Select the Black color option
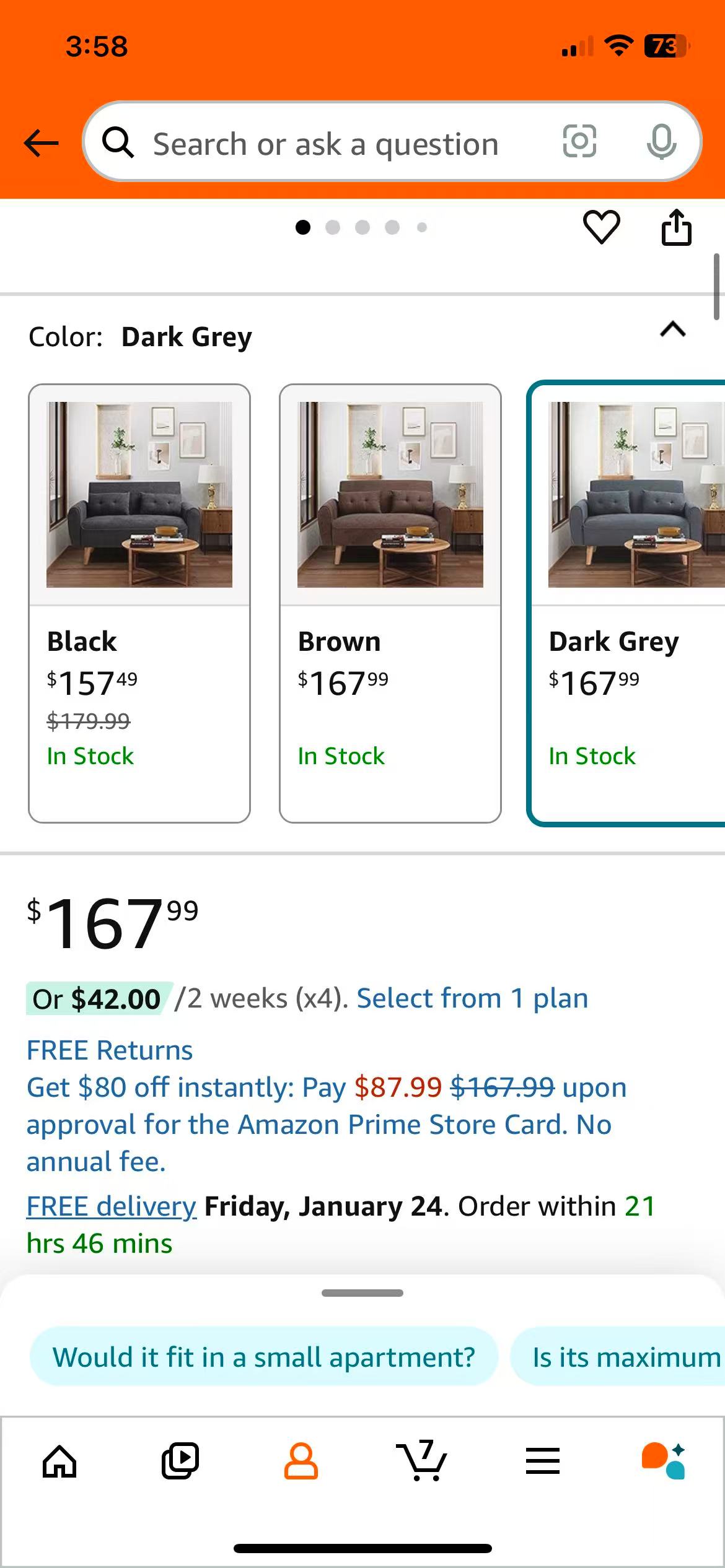 tap(139, 603)
